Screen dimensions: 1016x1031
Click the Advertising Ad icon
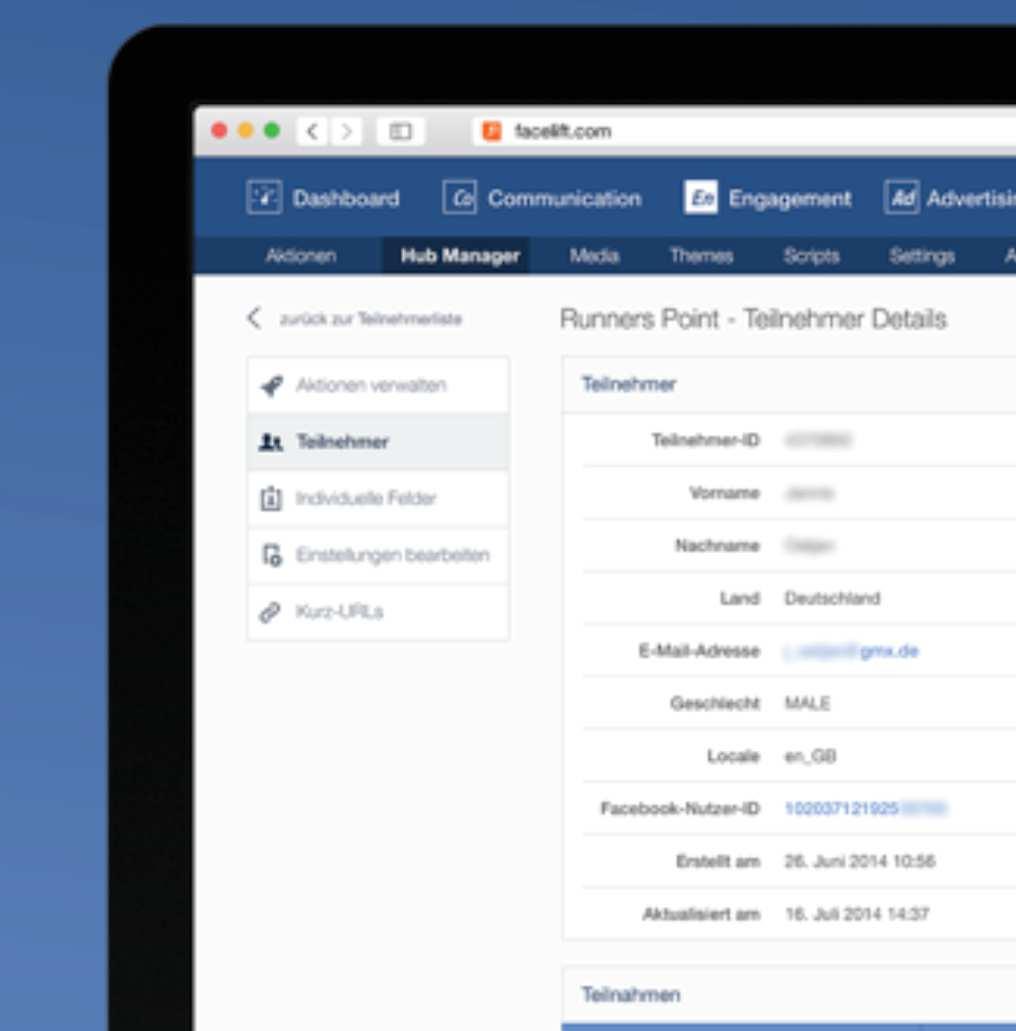pos(902,197)
